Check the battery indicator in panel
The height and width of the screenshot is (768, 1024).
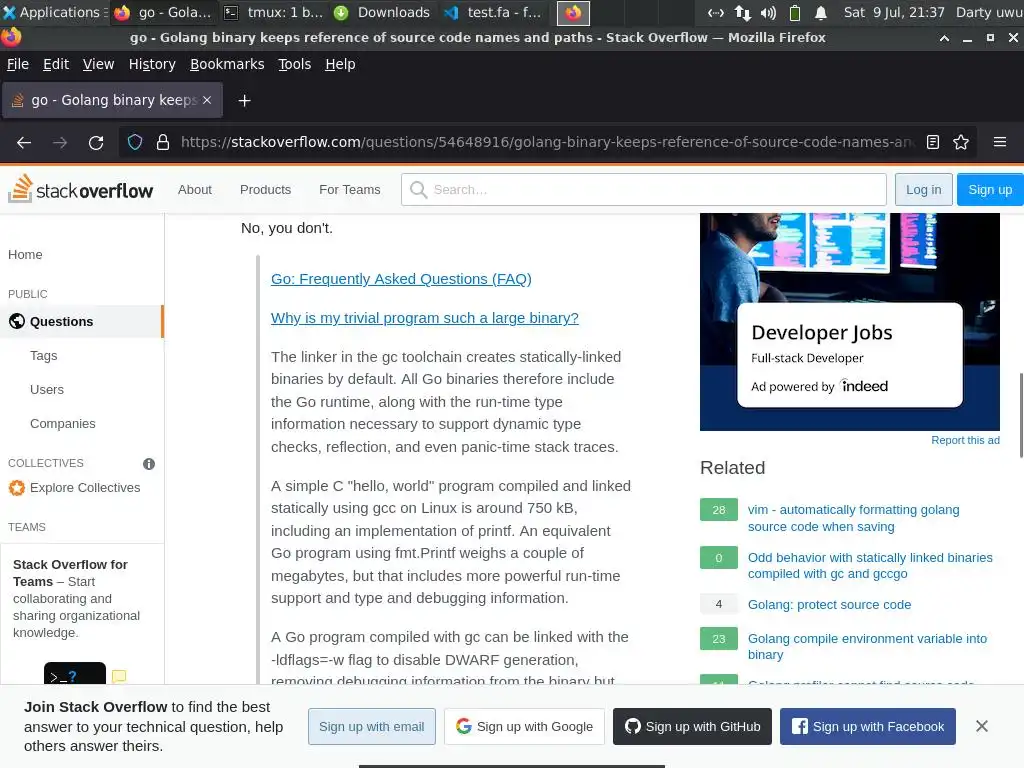(795, 12)
